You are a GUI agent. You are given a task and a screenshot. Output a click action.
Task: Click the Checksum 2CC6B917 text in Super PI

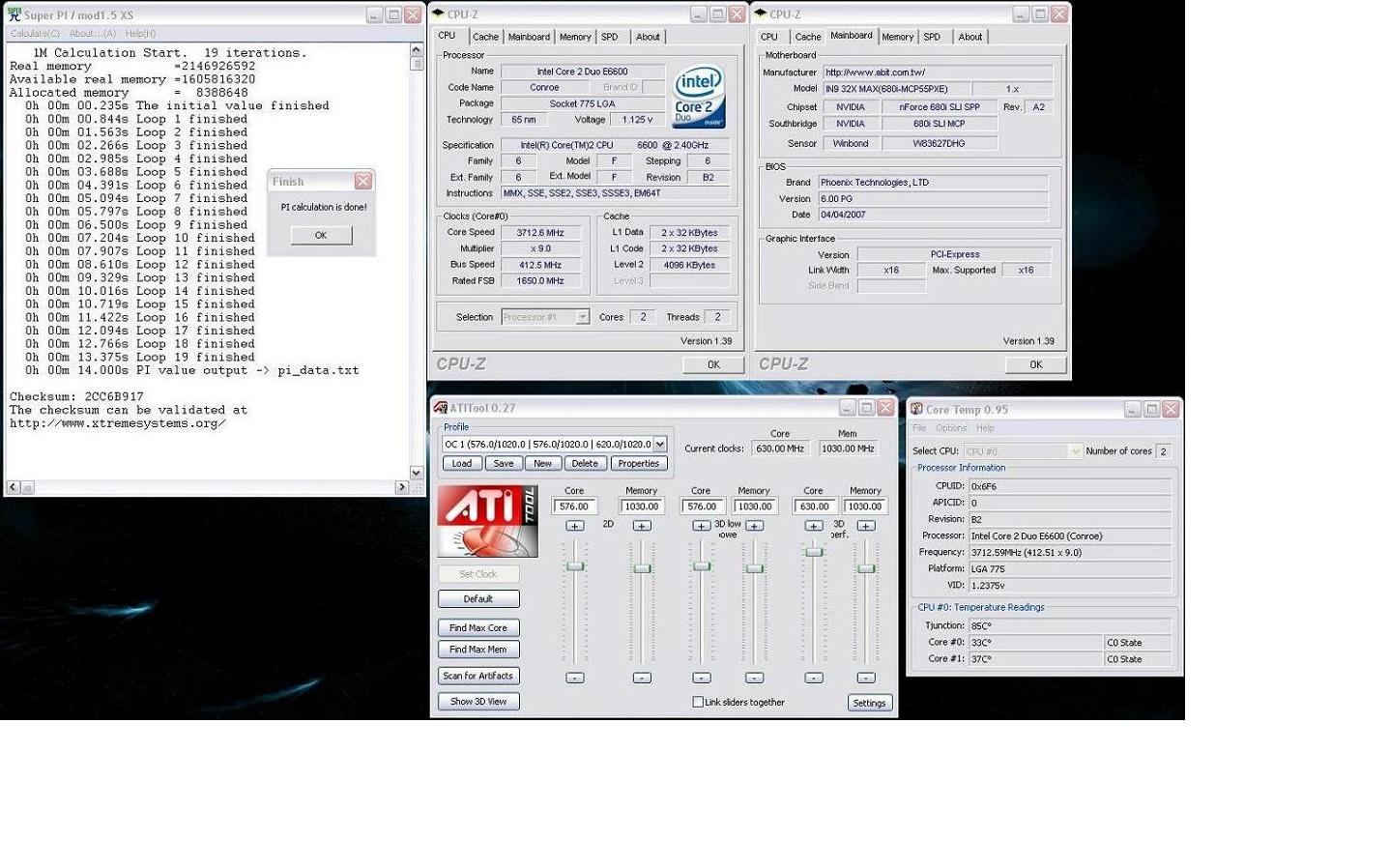click(76, 396)
